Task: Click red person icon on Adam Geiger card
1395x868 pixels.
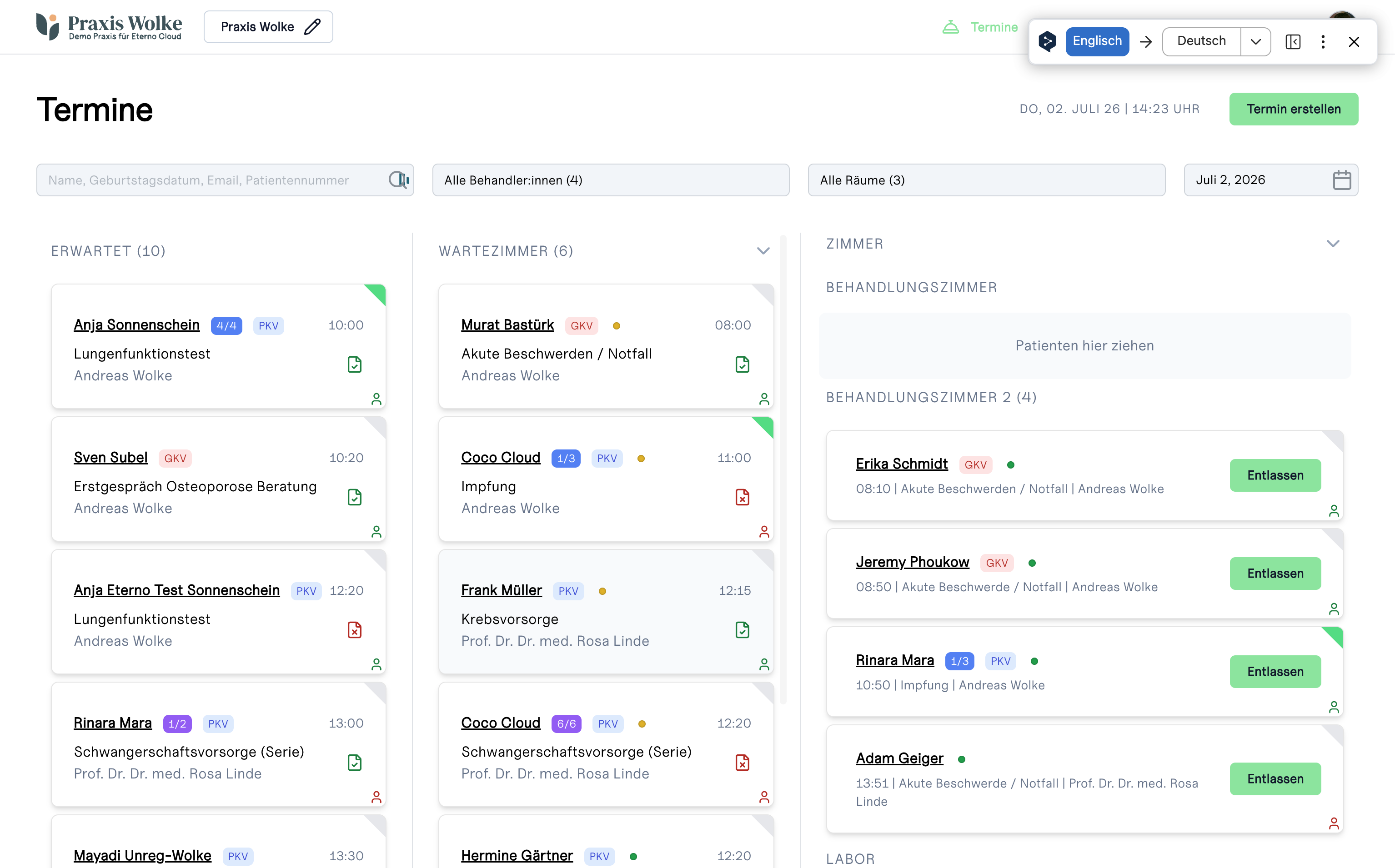Action: click(1334, 823)
